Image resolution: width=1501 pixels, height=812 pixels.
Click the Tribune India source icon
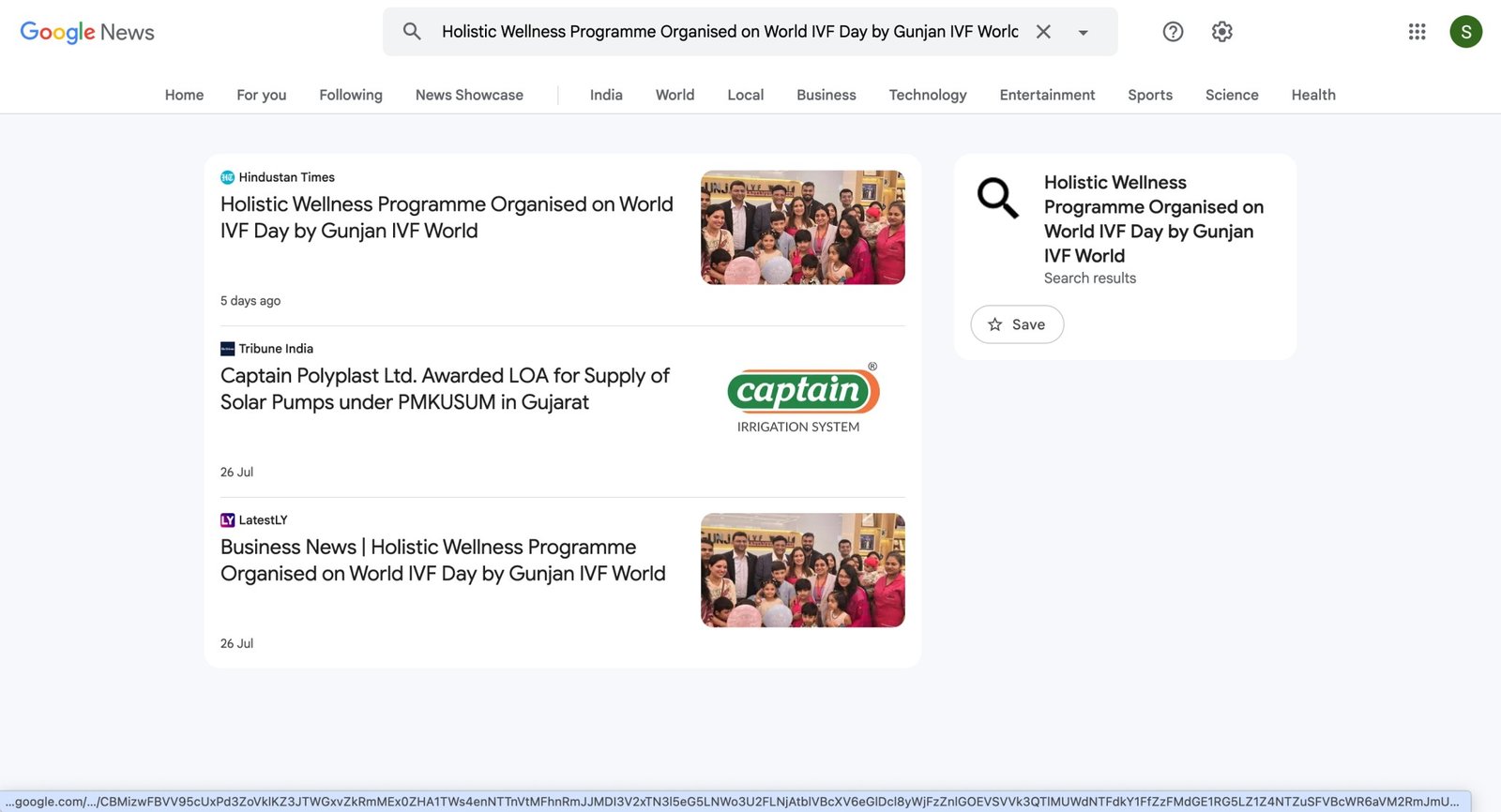pyautogui.click(x=227, y=349)
